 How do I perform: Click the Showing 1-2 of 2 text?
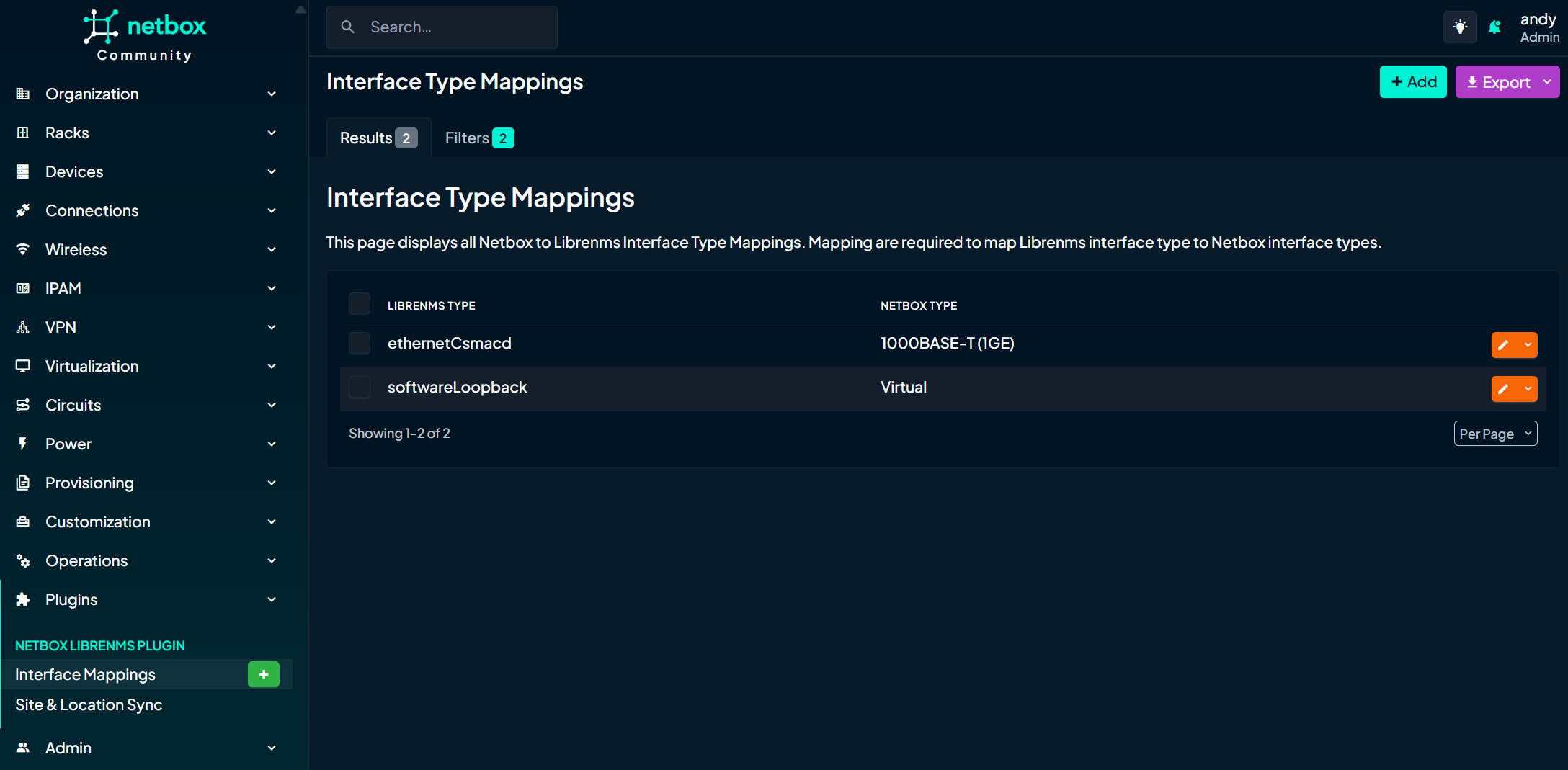399,433
